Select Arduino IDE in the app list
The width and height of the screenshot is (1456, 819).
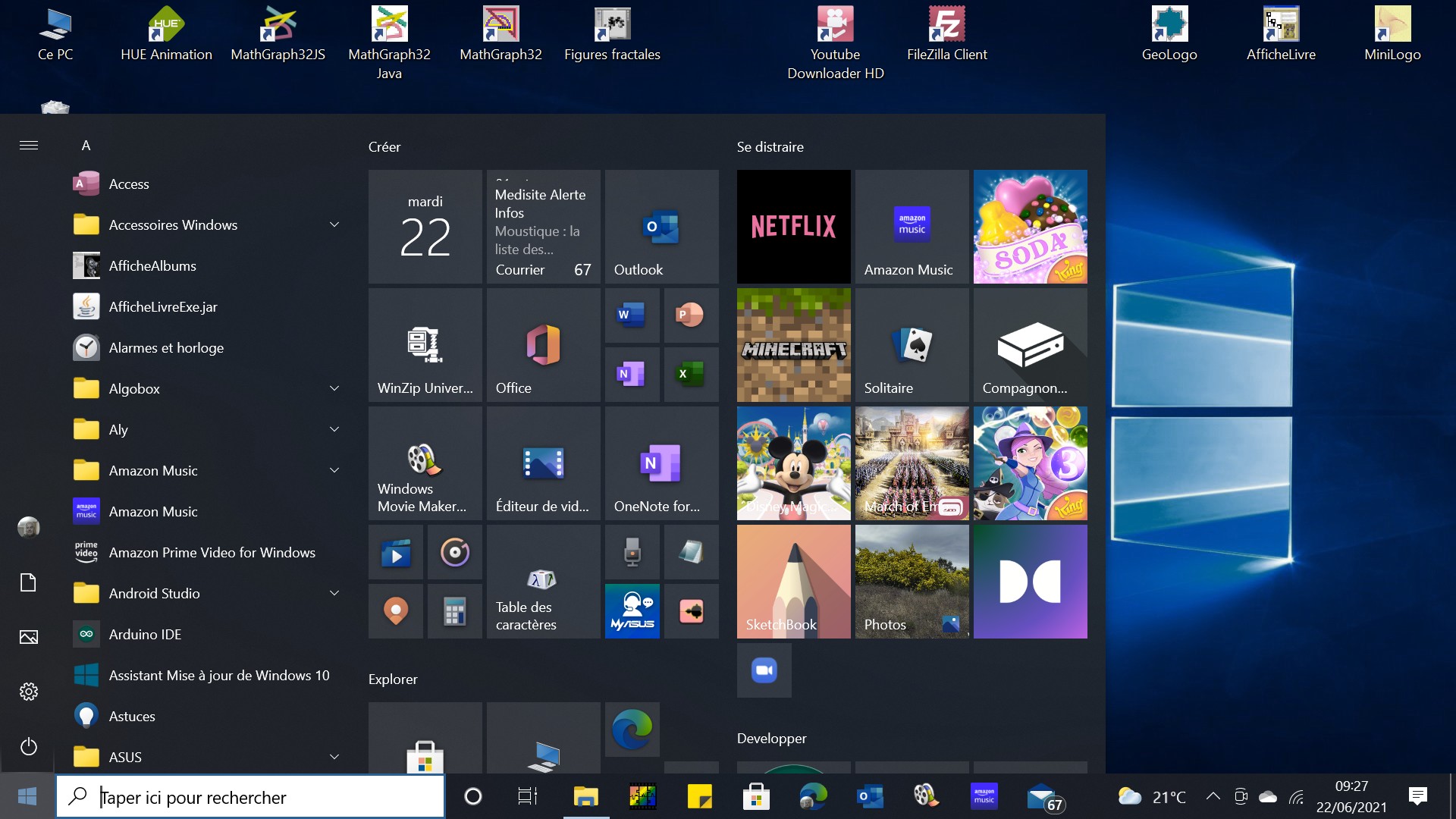pyautogui.click(x=145, y=635)
